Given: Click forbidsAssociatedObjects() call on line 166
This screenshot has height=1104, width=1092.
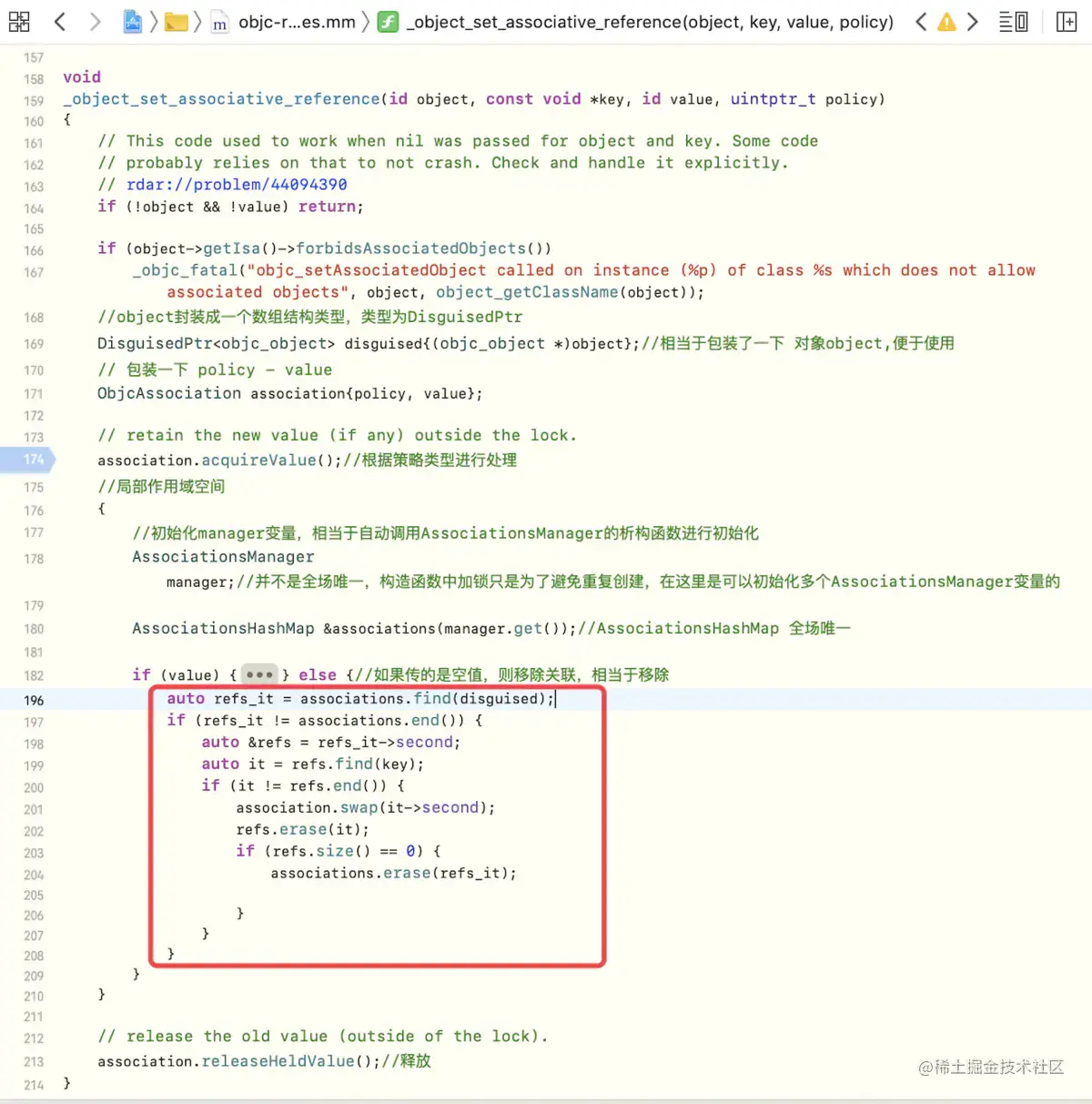Looking at the screenshot, I should (x=424, y=248).
